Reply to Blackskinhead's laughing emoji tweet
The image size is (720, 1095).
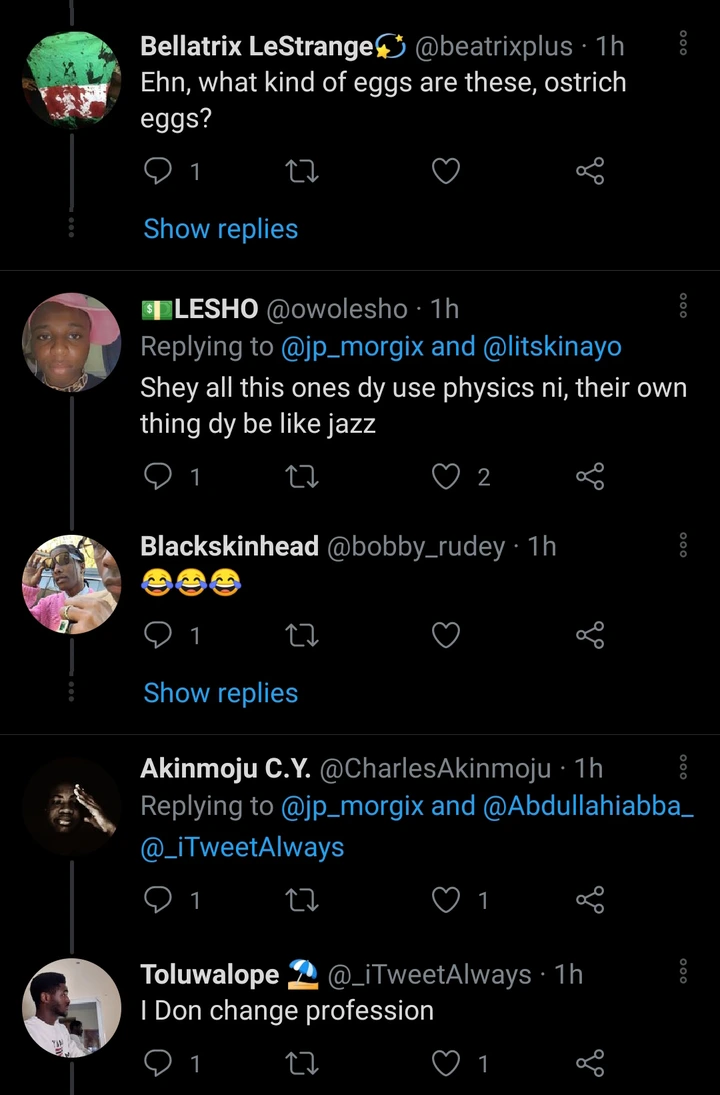(x=158, y=635)
